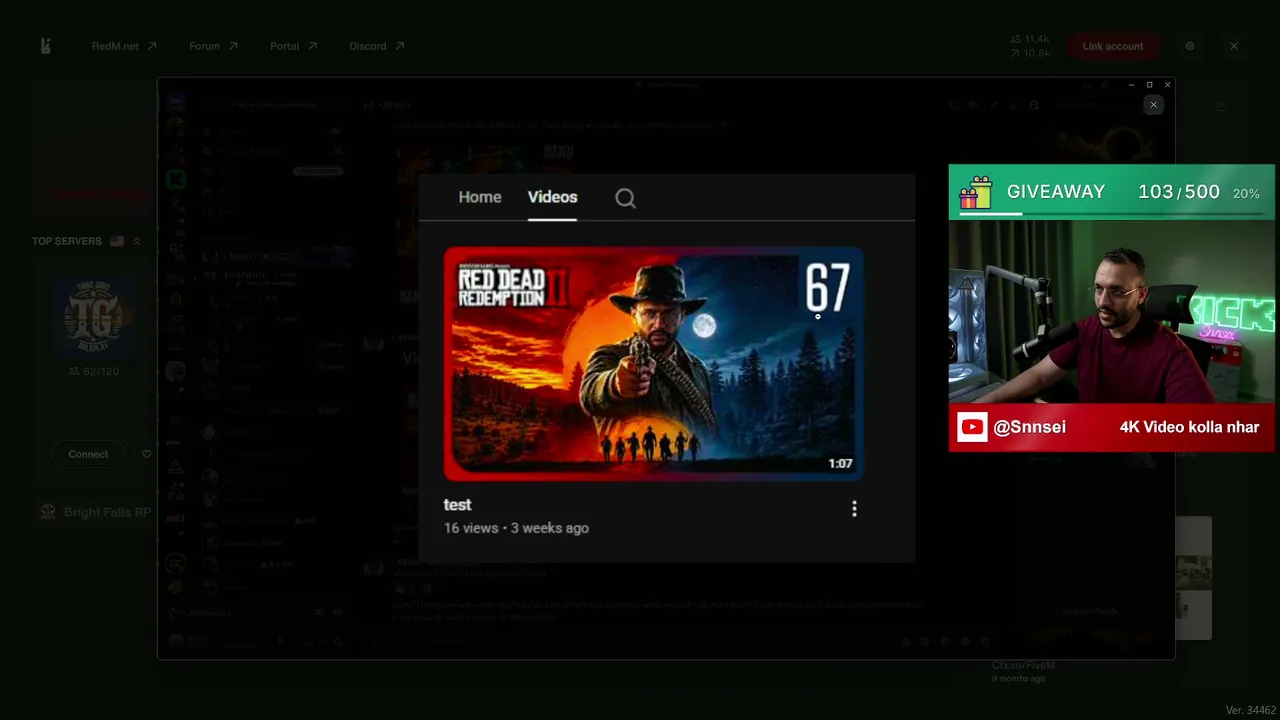
Task: Click the 10.6k stat in header
Action: click(x=1030, y=53)
